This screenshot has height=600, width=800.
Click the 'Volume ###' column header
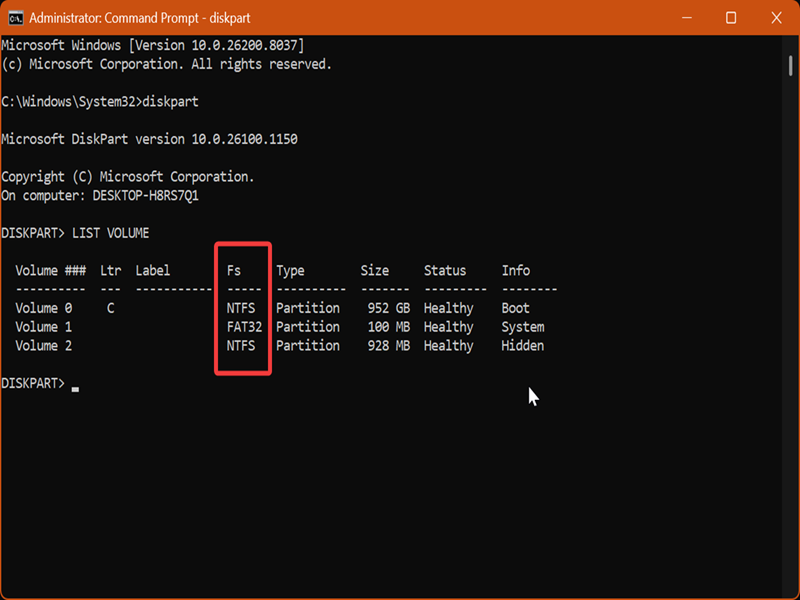[51, 270]
